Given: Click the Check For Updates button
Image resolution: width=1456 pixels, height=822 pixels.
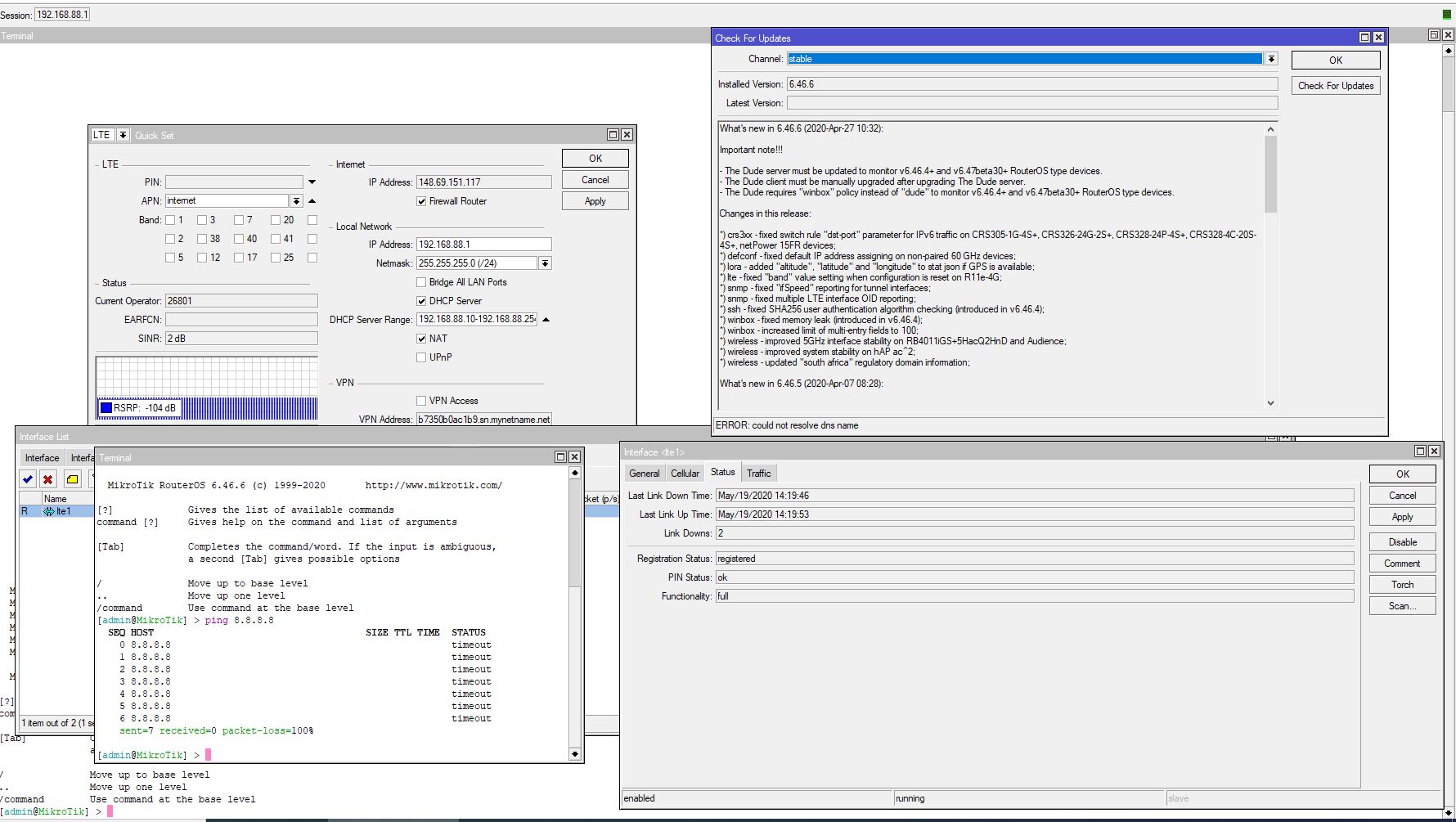Looking at the screenshot, I should (1335, 85).
